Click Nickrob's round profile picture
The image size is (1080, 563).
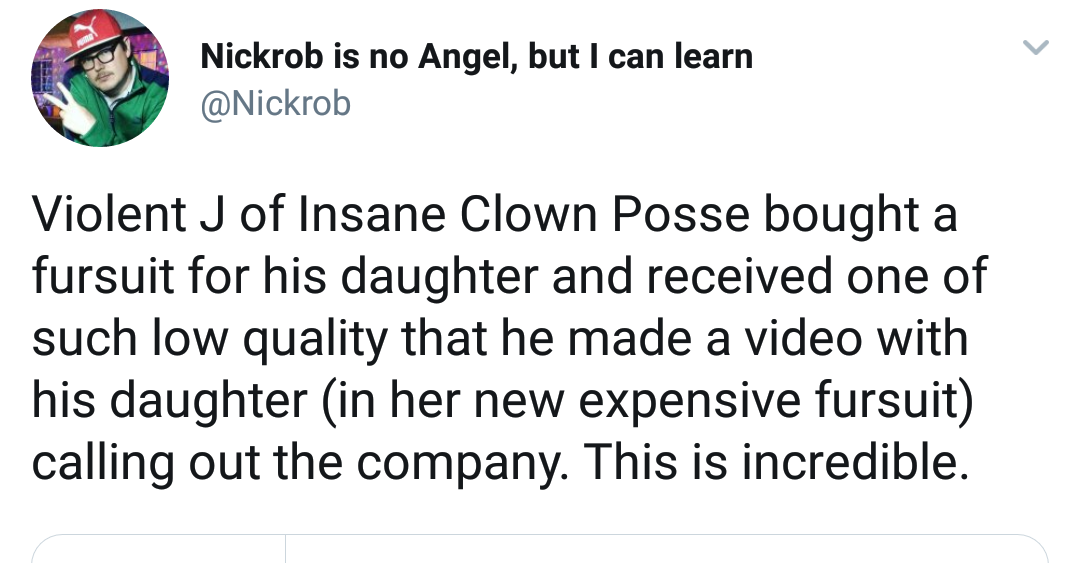click(100, 79)
